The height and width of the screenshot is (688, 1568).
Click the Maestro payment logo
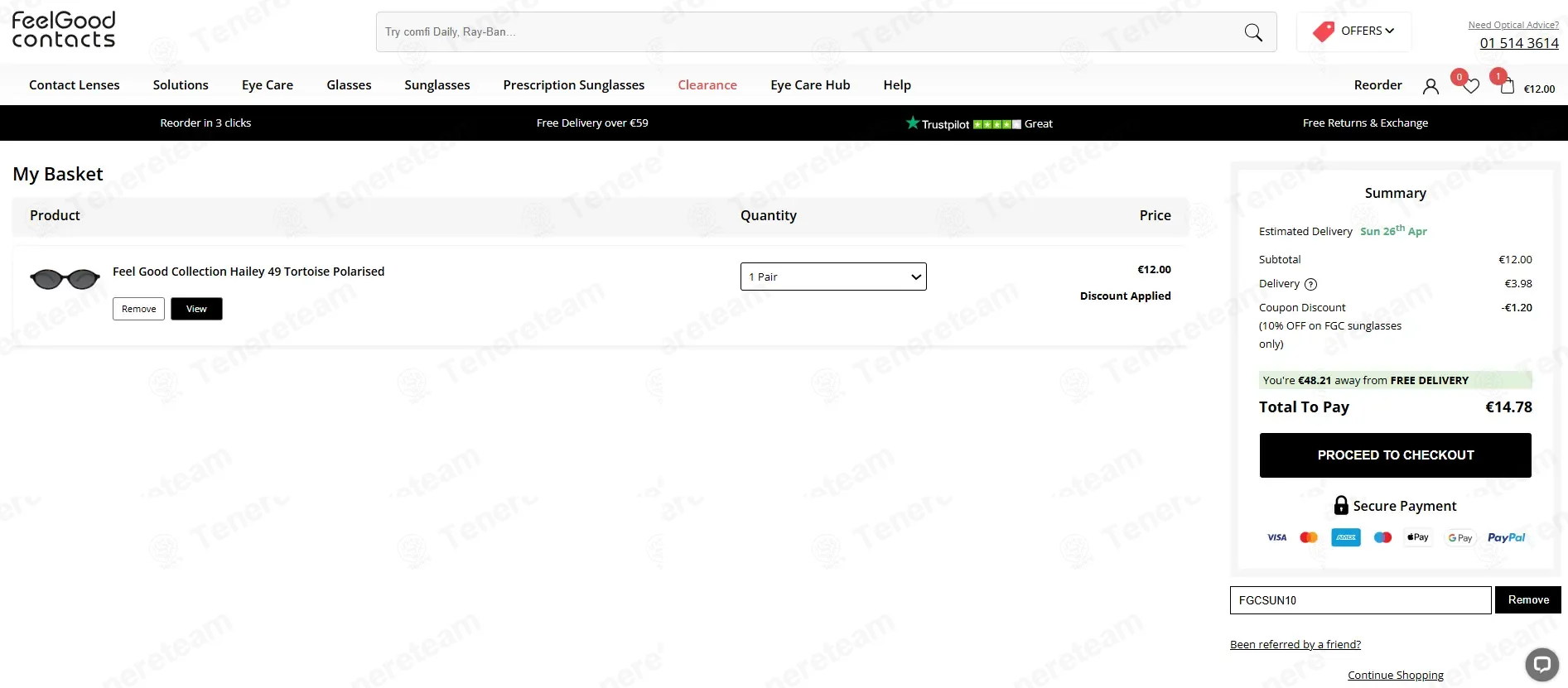click(x=1382, y=537)
